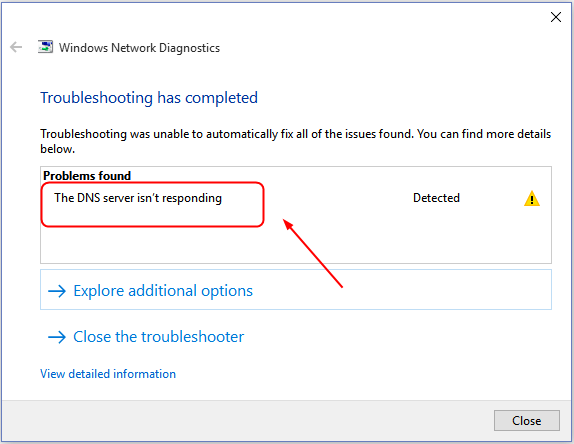This screenshot has width=574, height=444.
Task: Click the arrow icon beside Explore additional options
Action: tap(57, 291)
